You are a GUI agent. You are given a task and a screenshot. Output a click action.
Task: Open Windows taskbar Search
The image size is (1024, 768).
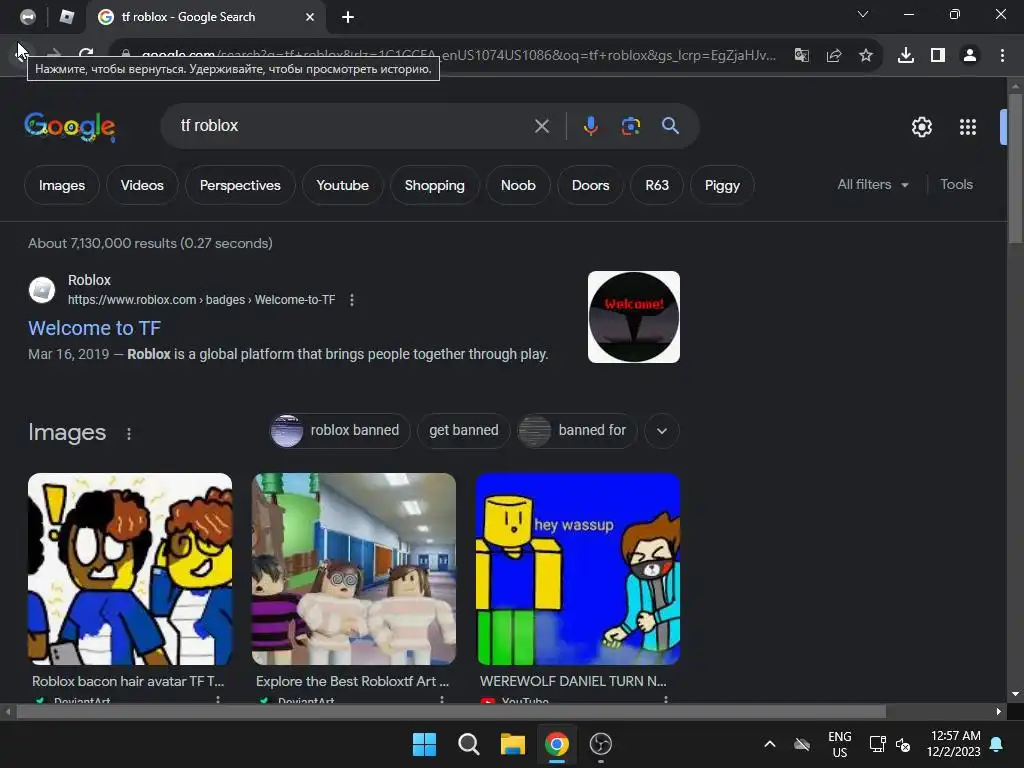468,744
